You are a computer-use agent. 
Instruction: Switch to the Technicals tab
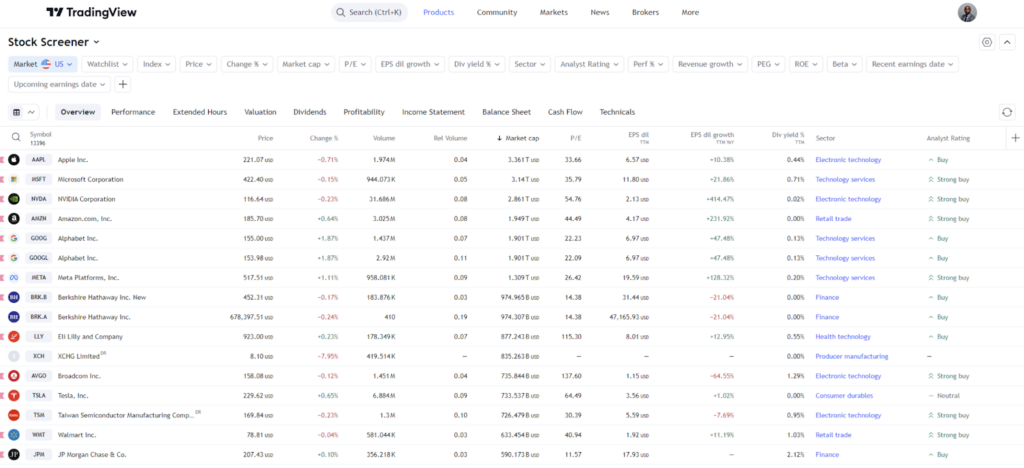coord(617,112)
